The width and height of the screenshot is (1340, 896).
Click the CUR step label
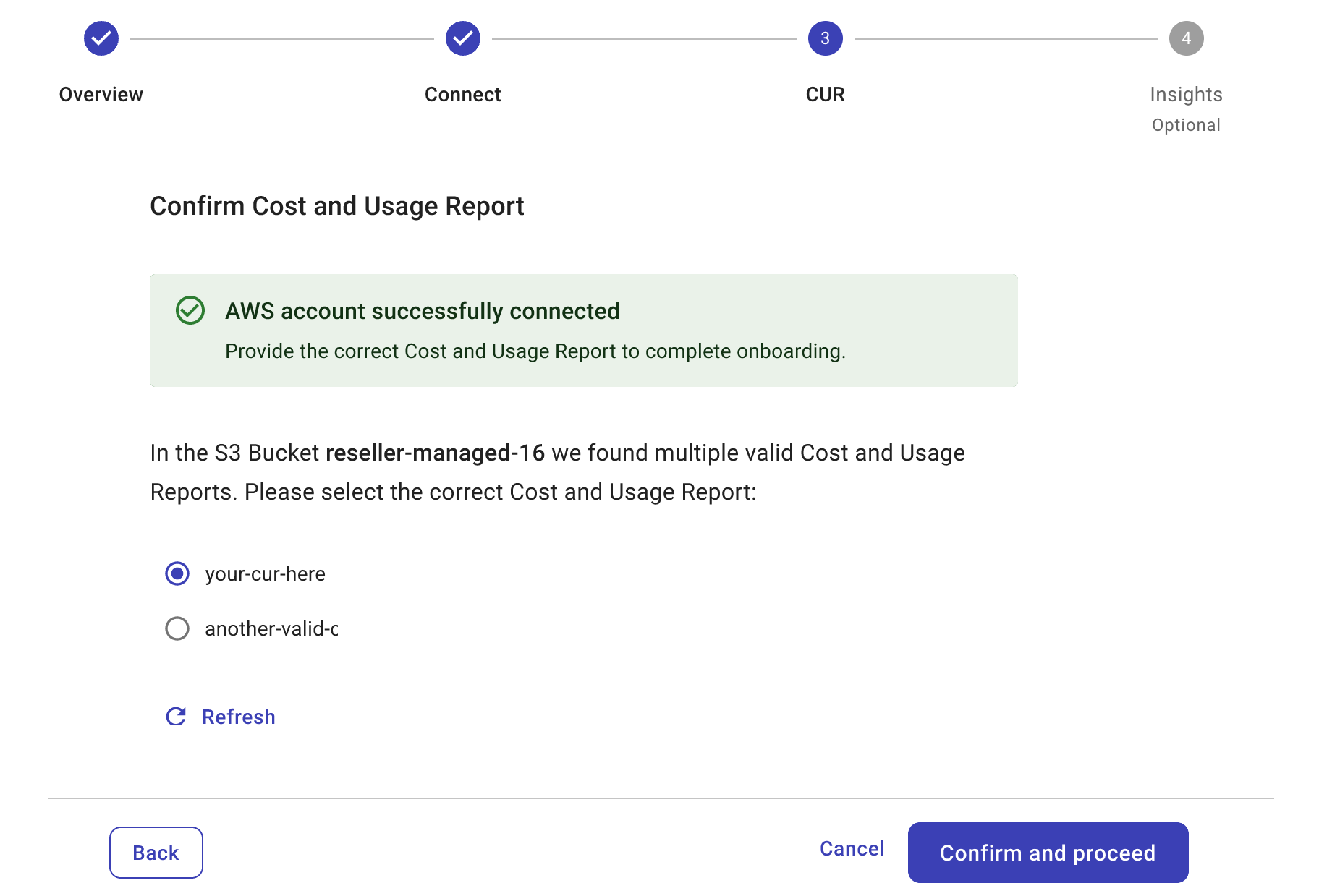pyautogui.click(x=825, y=95)
